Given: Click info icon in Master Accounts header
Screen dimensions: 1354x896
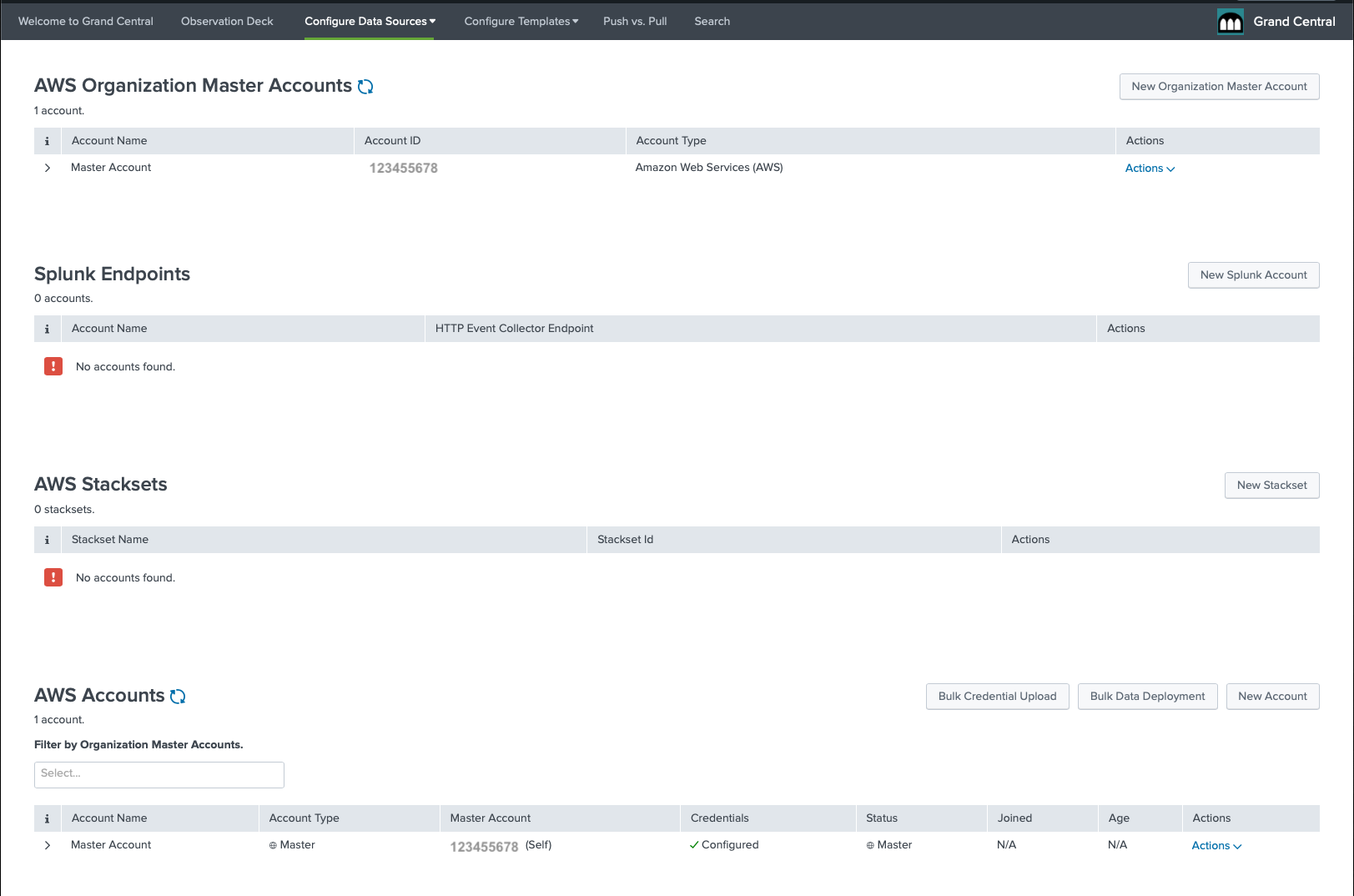Looking at the screenshot, I should [x=47, y=141].
